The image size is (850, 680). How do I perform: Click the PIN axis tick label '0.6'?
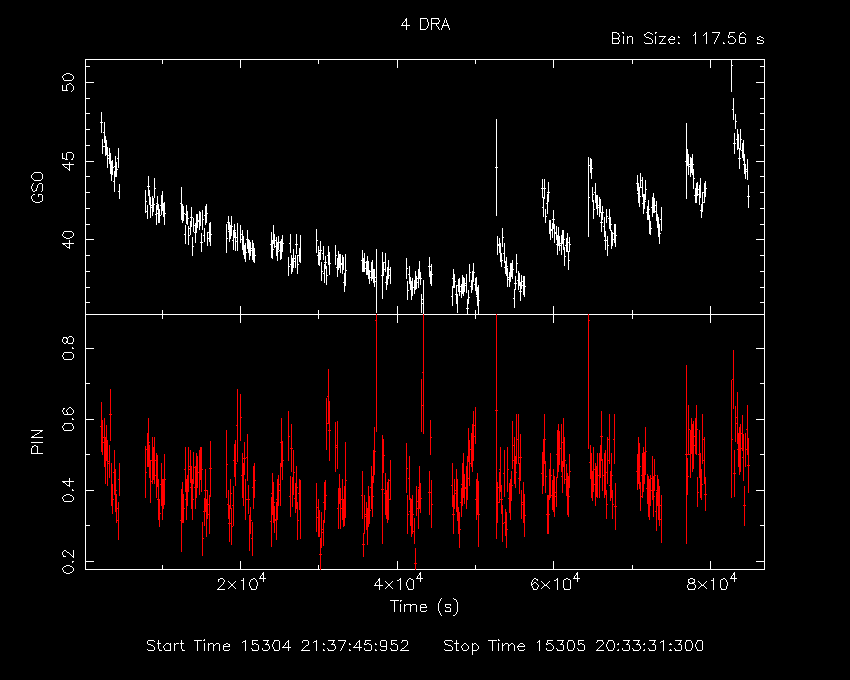pos(69,419)
